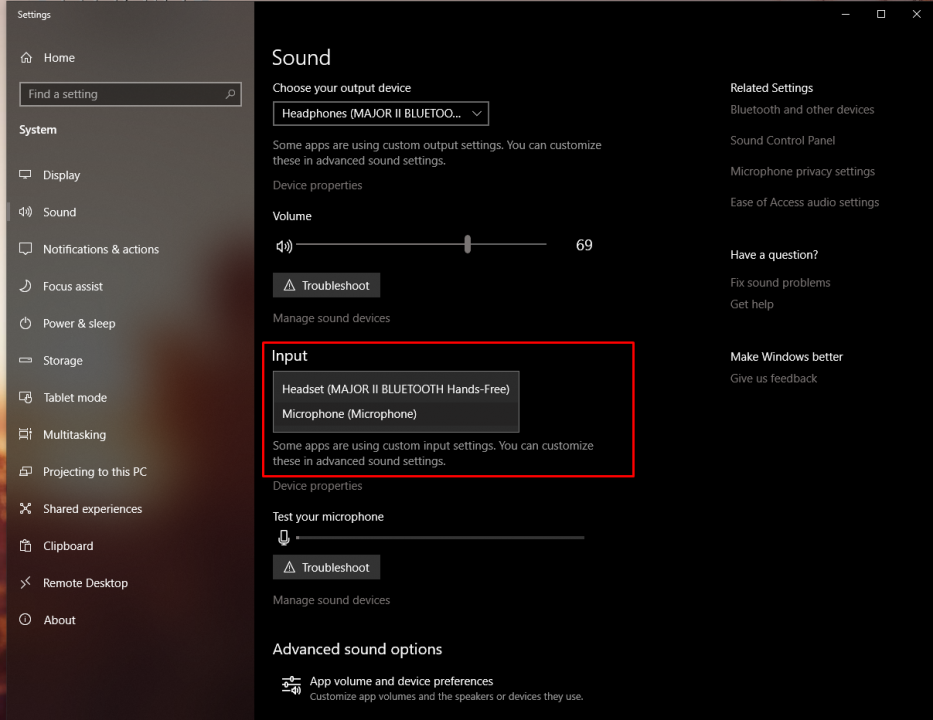This screenshot has height=720, width=933.
Task: Open Notifications & actions settings
Action: point(100,249)
